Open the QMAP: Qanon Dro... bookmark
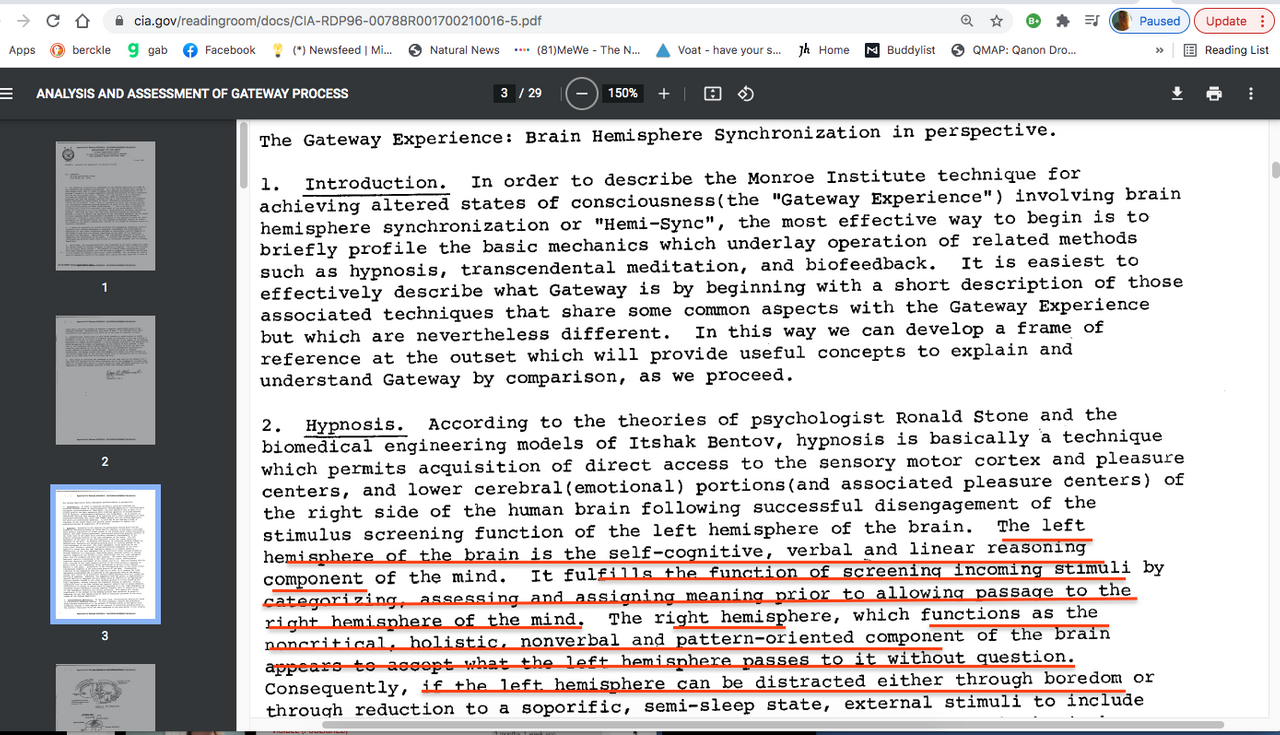 [1013, 50]
